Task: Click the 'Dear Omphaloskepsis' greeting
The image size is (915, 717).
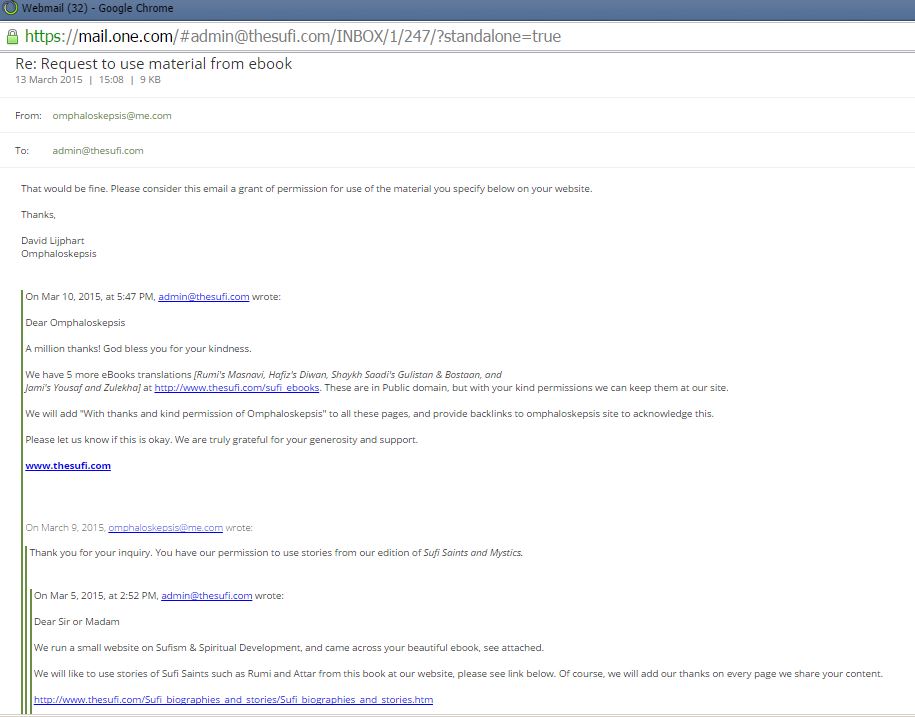Action: pyautogui.click(x=75, y=323)
